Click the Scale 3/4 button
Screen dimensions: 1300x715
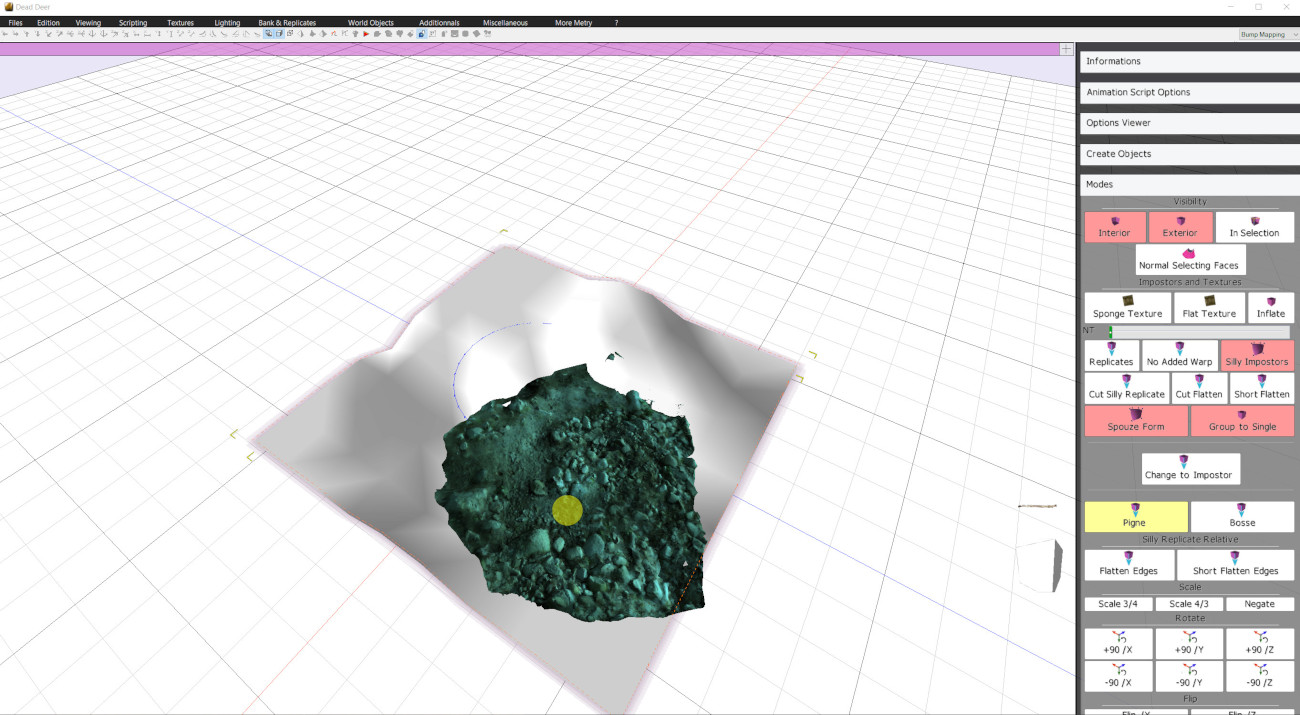pyautogui.click(x=1118, y=604)
